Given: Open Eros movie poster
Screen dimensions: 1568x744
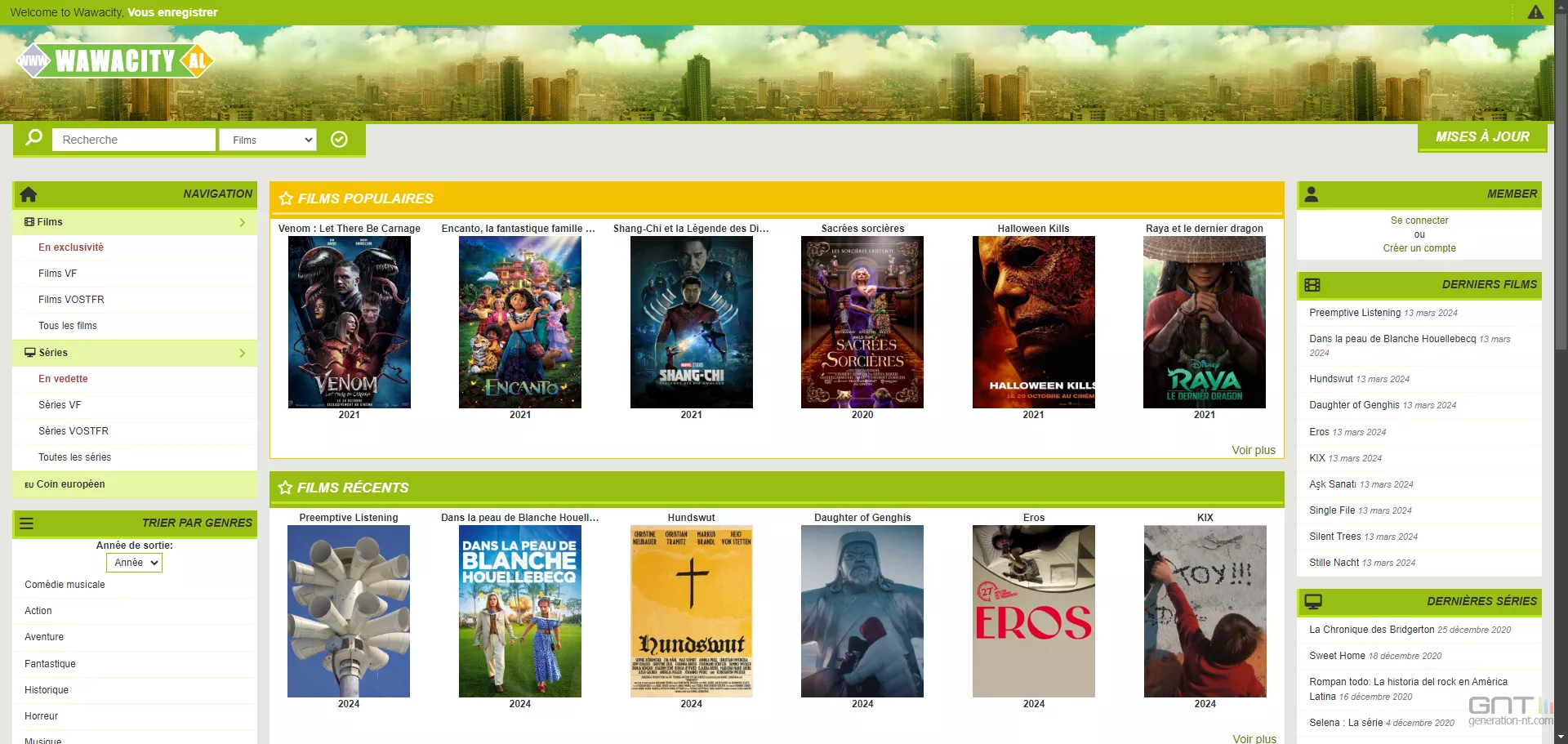Looking at the screenshot, I should [1034, 612].
